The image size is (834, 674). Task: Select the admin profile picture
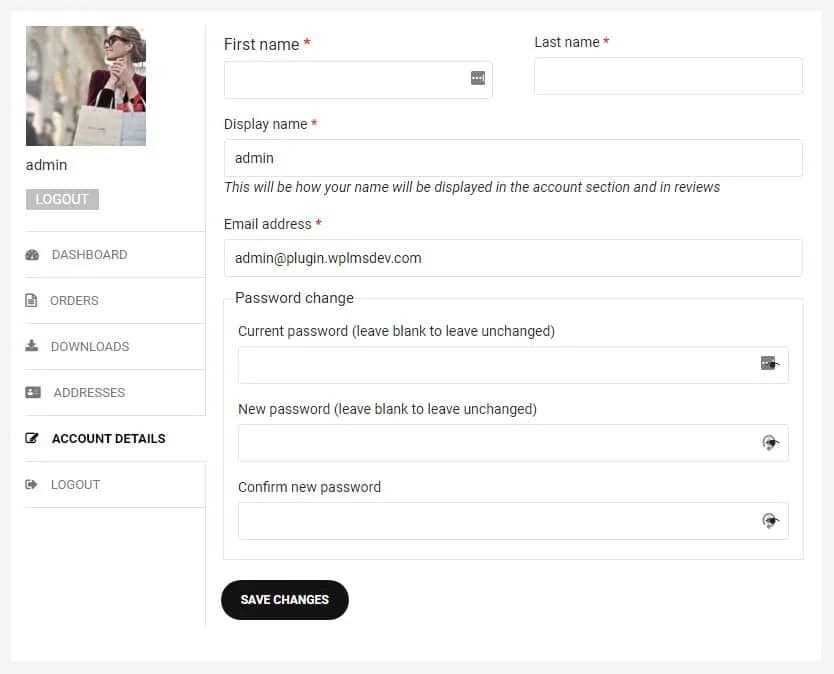(x=86, y=86)
